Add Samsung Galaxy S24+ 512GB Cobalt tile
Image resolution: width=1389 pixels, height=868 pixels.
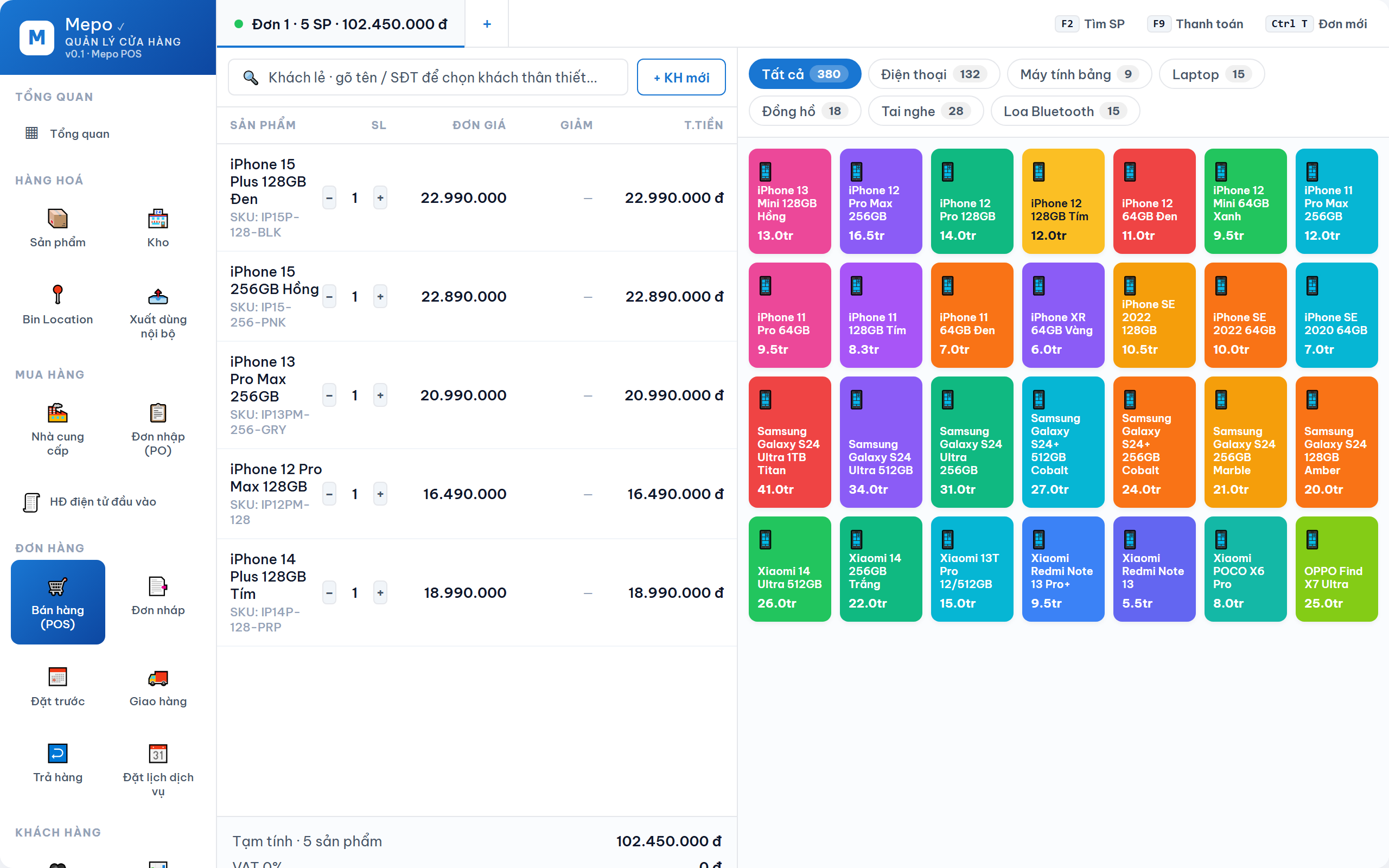pos(1063,442)
